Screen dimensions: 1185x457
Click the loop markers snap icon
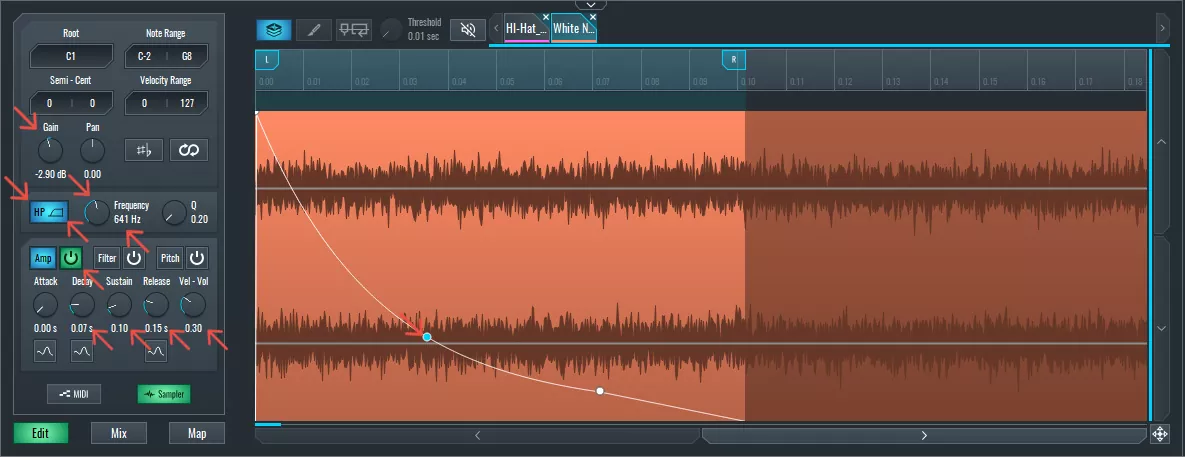(x=354, y=29)
